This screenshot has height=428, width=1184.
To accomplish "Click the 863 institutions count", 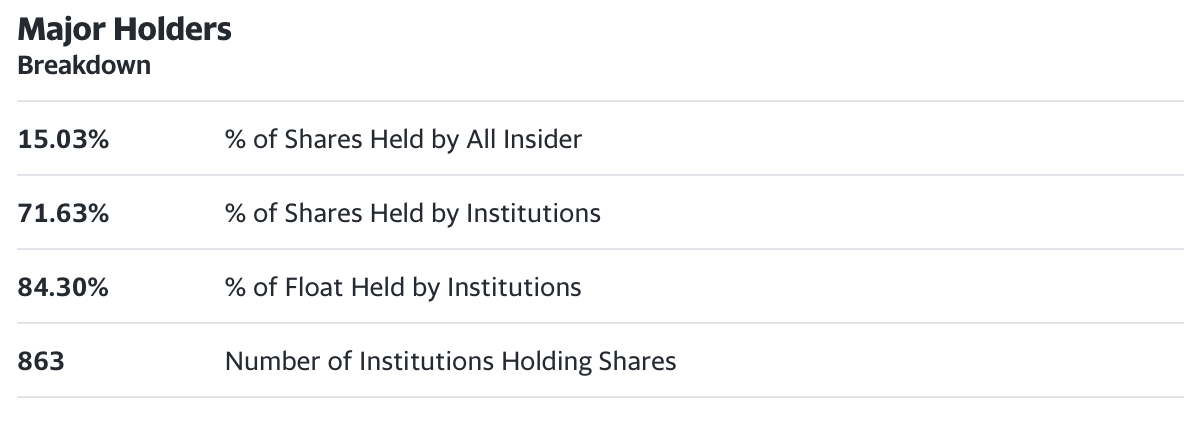I will coord(41,361).
